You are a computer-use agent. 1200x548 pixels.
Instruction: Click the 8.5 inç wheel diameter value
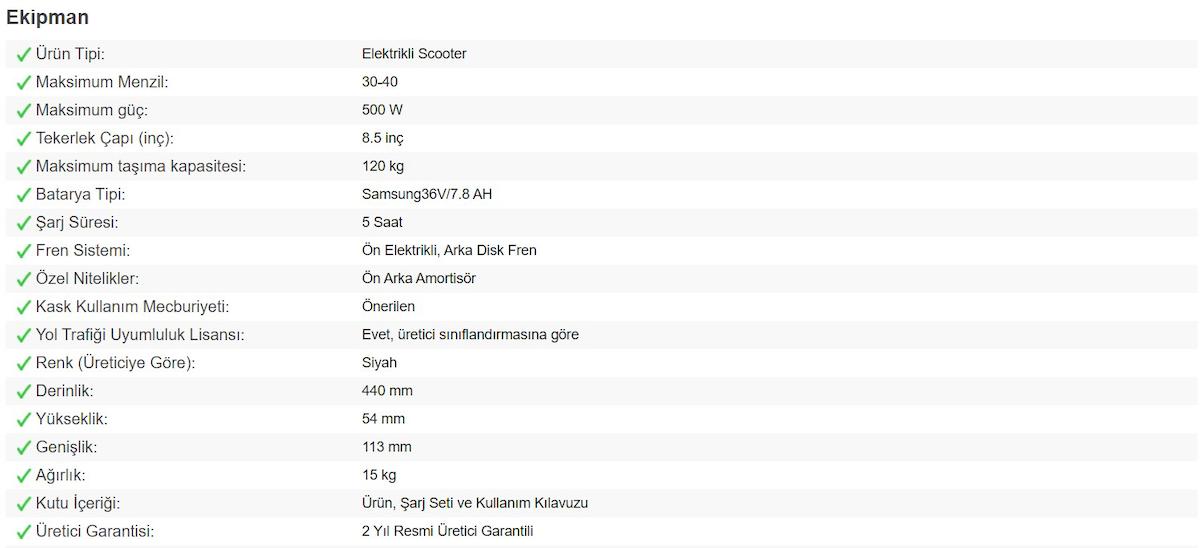click(x=383, y=138)
